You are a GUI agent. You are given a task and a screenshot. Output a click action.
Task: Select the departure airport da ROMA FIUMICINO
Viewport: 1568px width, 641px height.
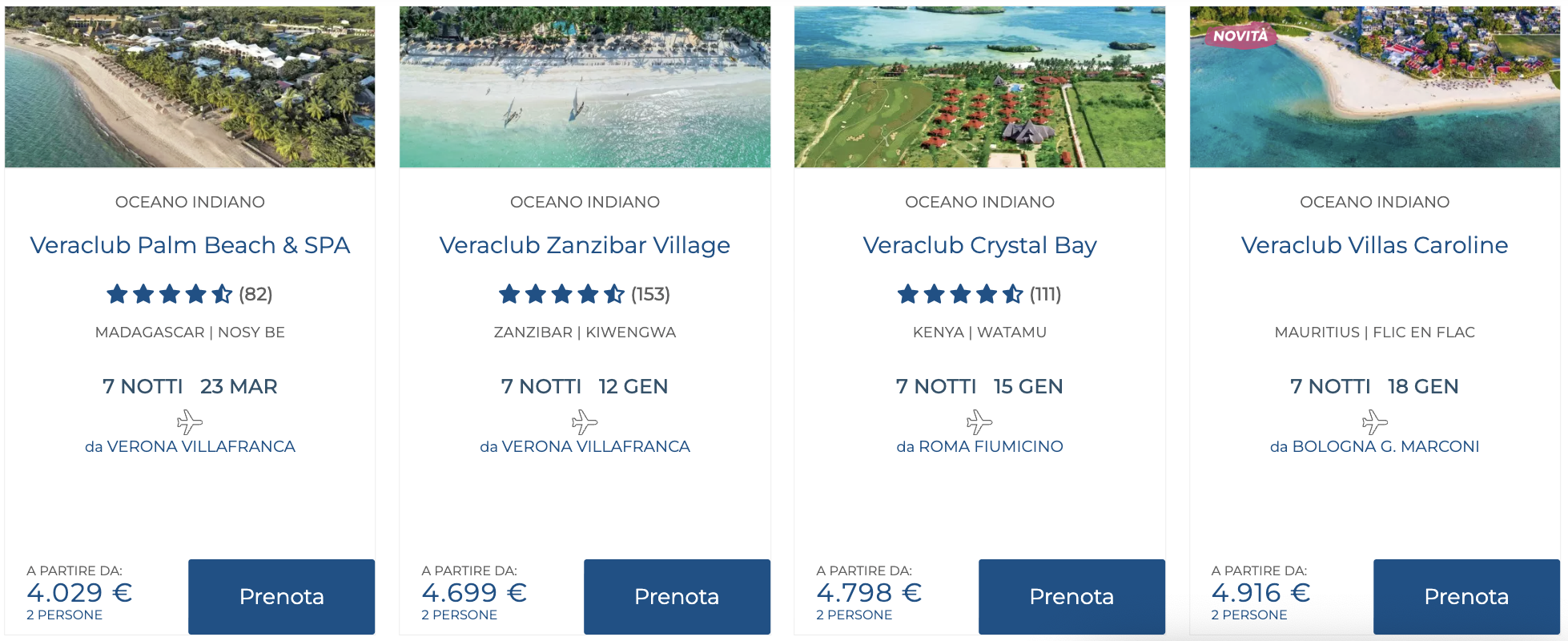979,446
